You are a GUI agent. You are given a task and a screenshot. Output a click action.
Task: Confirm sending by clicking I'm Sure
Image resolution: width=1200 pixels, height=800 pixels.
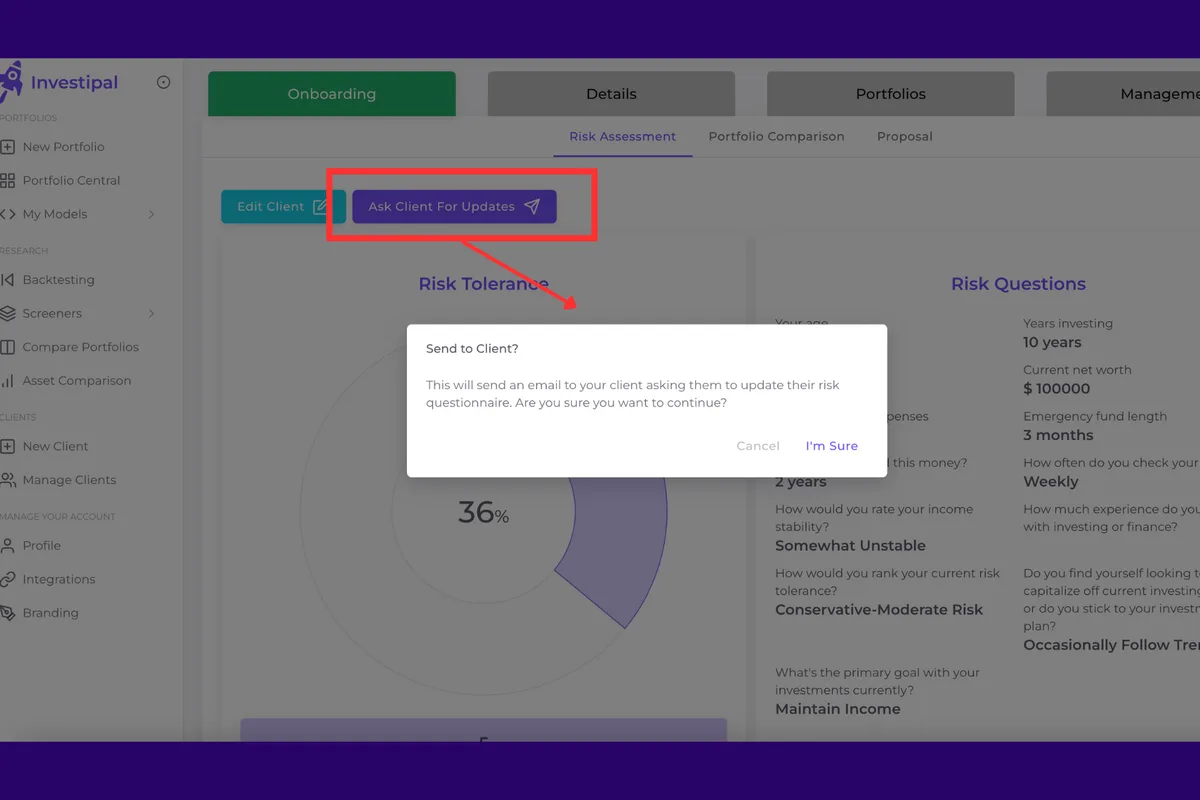(831, 445)
